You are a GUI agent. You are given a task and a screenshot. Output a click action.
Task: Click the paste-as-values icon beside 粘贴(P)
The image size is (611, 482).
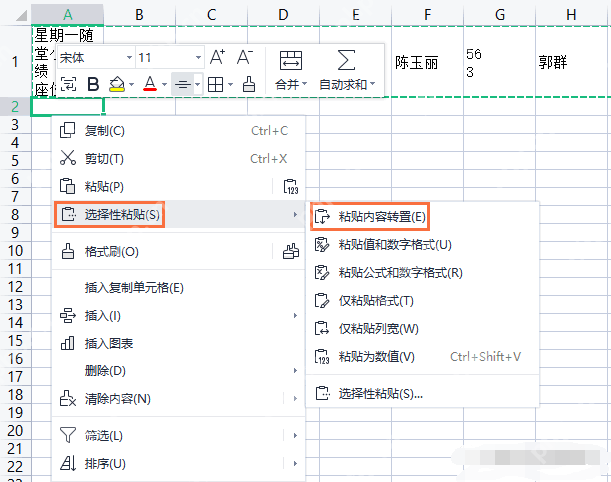[x=290, y=186]
